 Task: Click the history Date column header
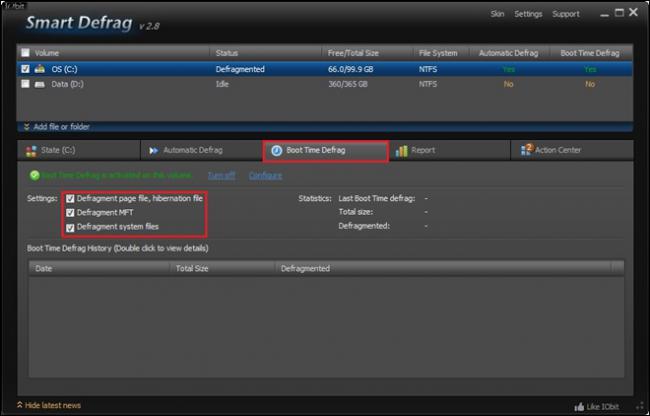tap(44, 268)
